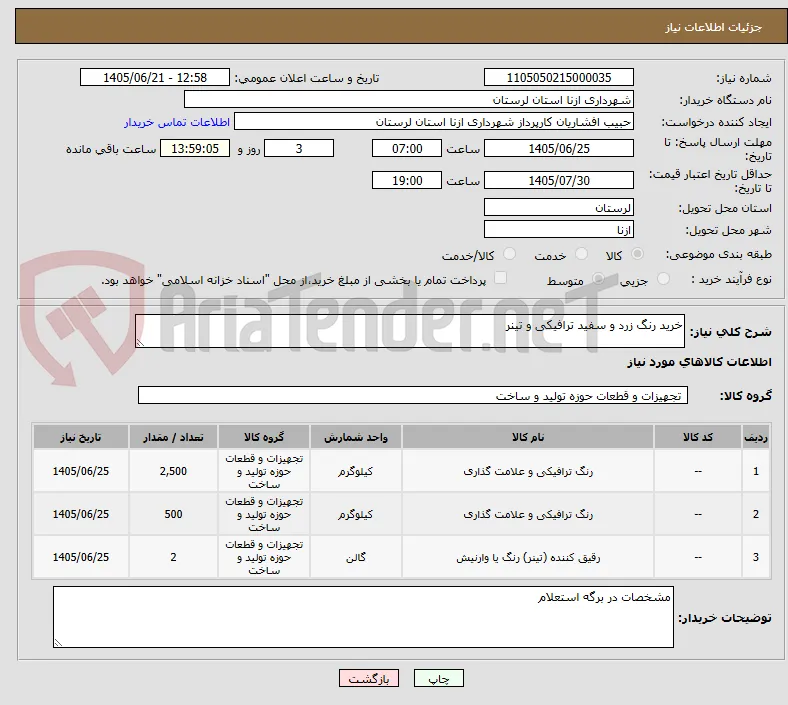Click the چاپ (print) button
Screen dimensions: 788x705
point(438,678)
